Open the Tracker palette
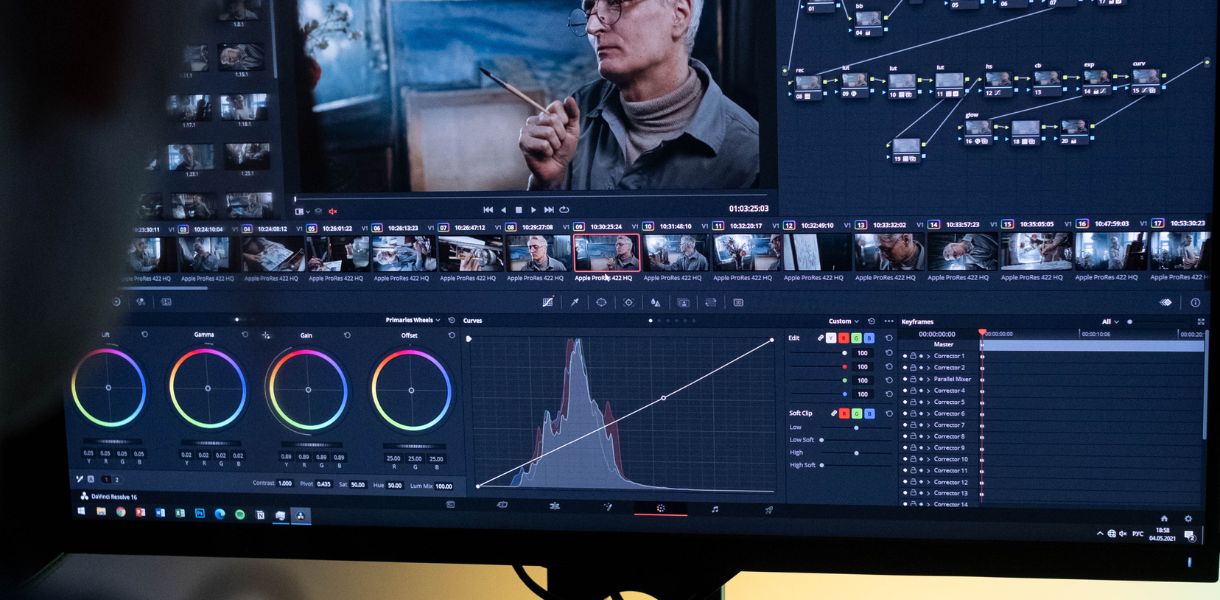The width and height of the screenshot is (1220, 600). point(628,301)
